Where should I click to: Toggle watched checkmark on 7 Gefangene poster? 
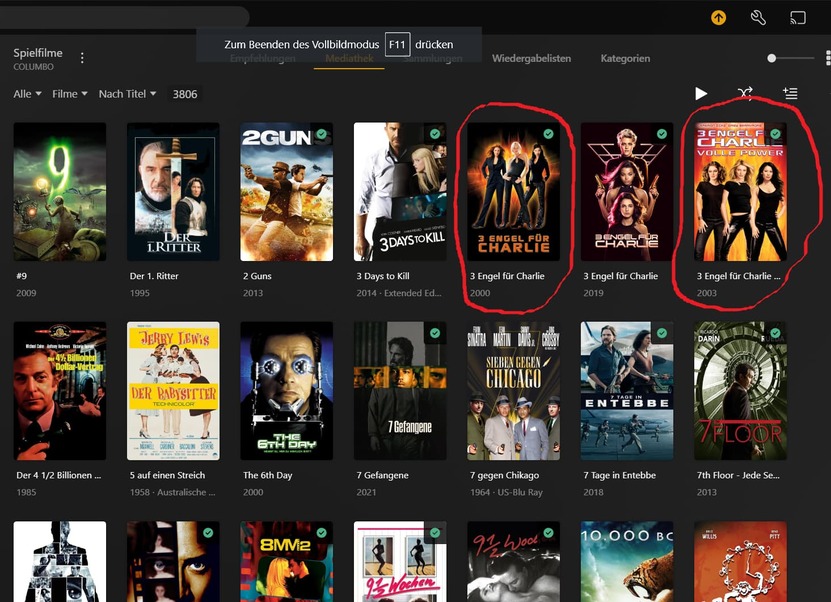[435, 333]
